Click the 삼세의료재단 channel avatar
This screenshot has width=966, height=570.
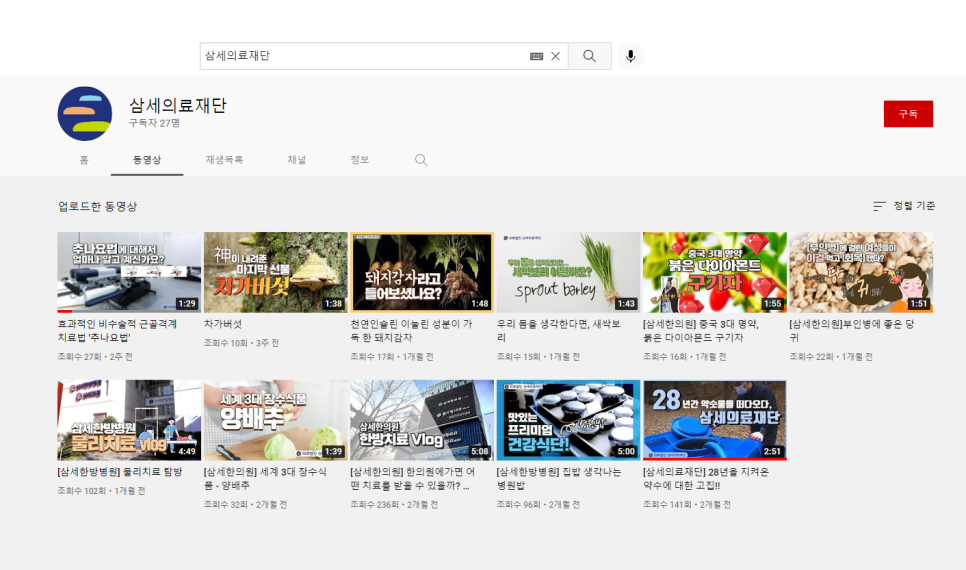tap(85, 113)
